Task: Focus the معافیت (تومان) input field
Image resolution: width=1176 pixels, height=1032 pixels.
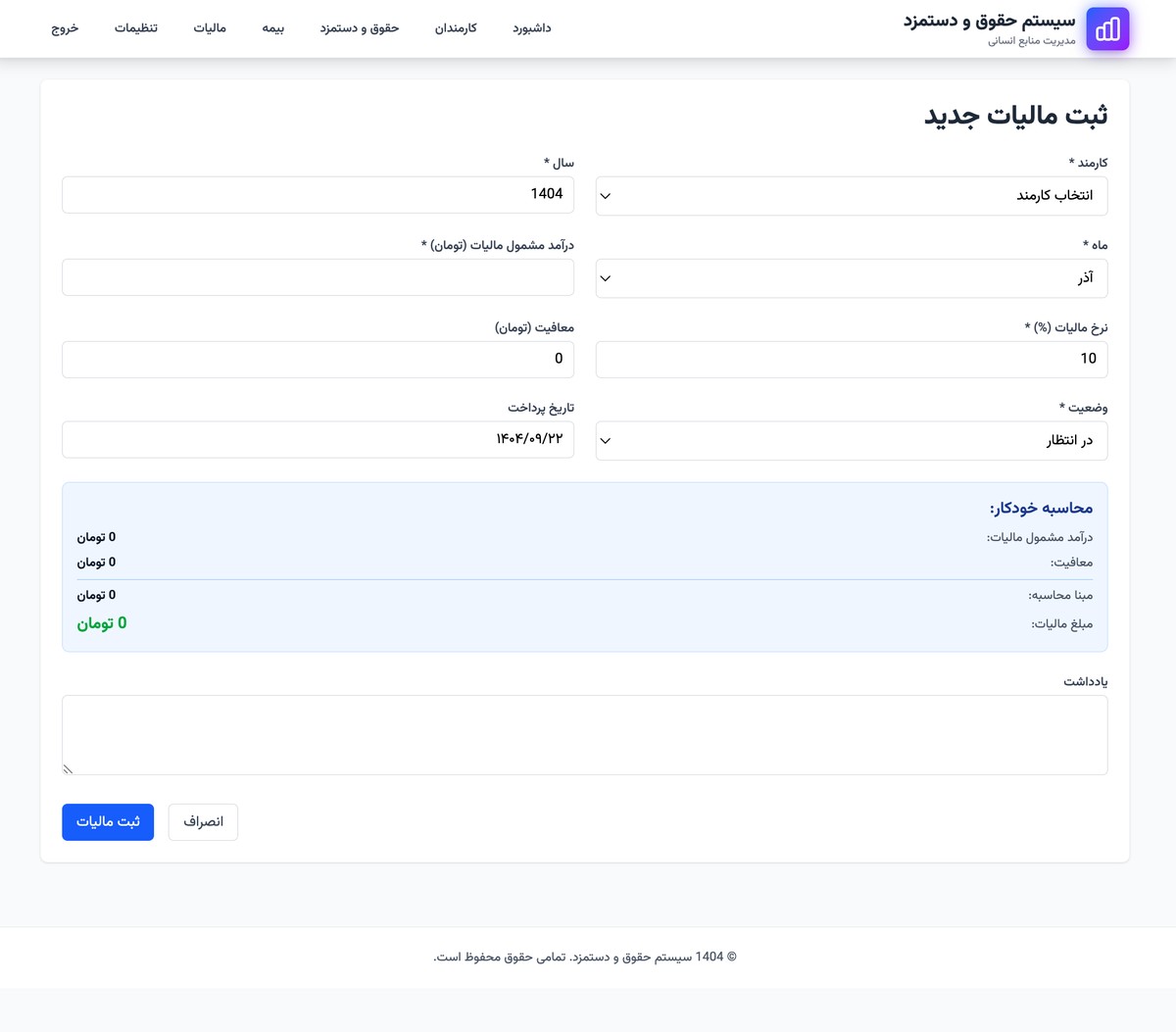Action: [318, 360]
